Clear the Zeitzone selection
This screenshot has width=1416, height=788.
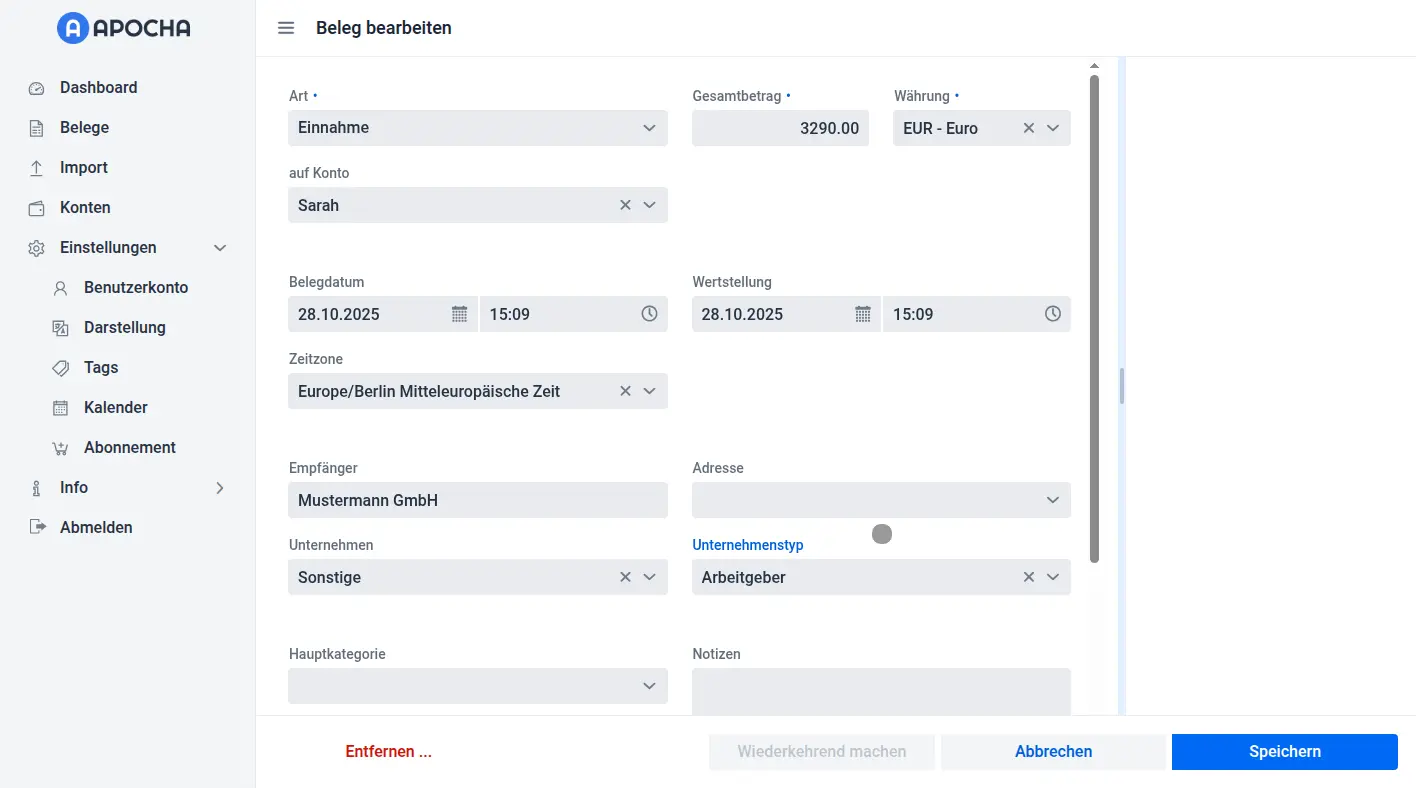tap(625, 391)
